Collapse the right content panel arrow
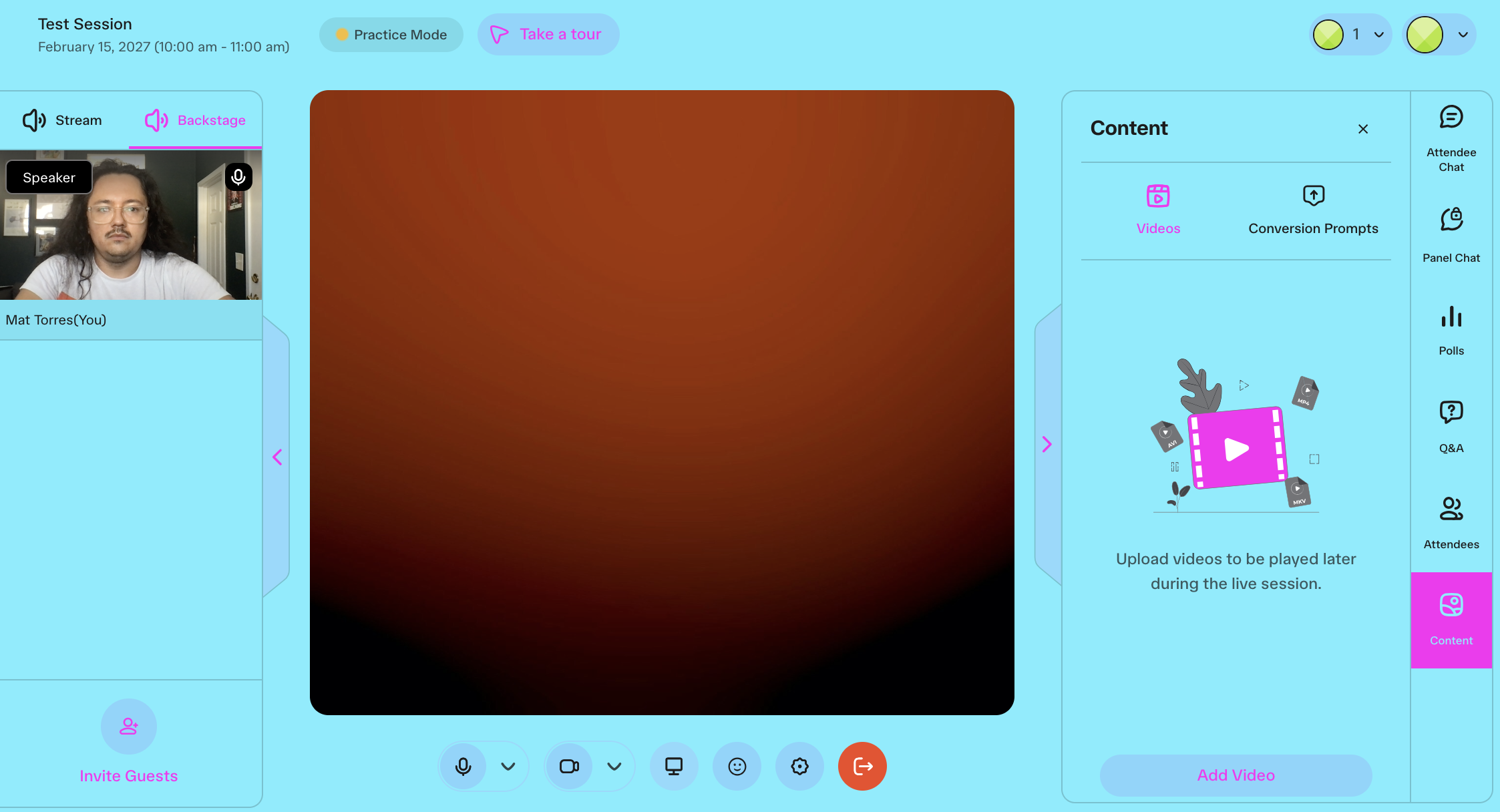This screenshot has width=1500, height=812. click(x=1047, y=445)
